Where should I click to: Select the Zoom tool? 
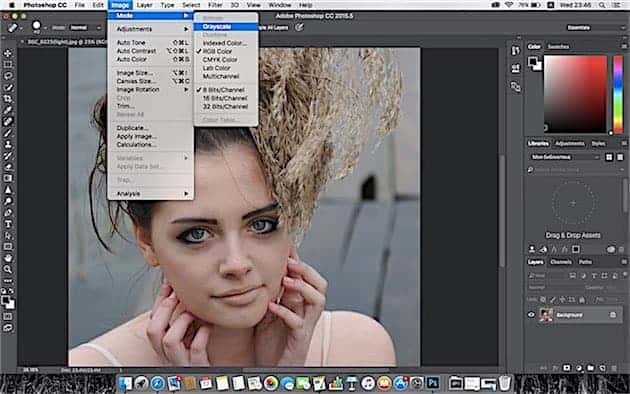pos(8,269)
